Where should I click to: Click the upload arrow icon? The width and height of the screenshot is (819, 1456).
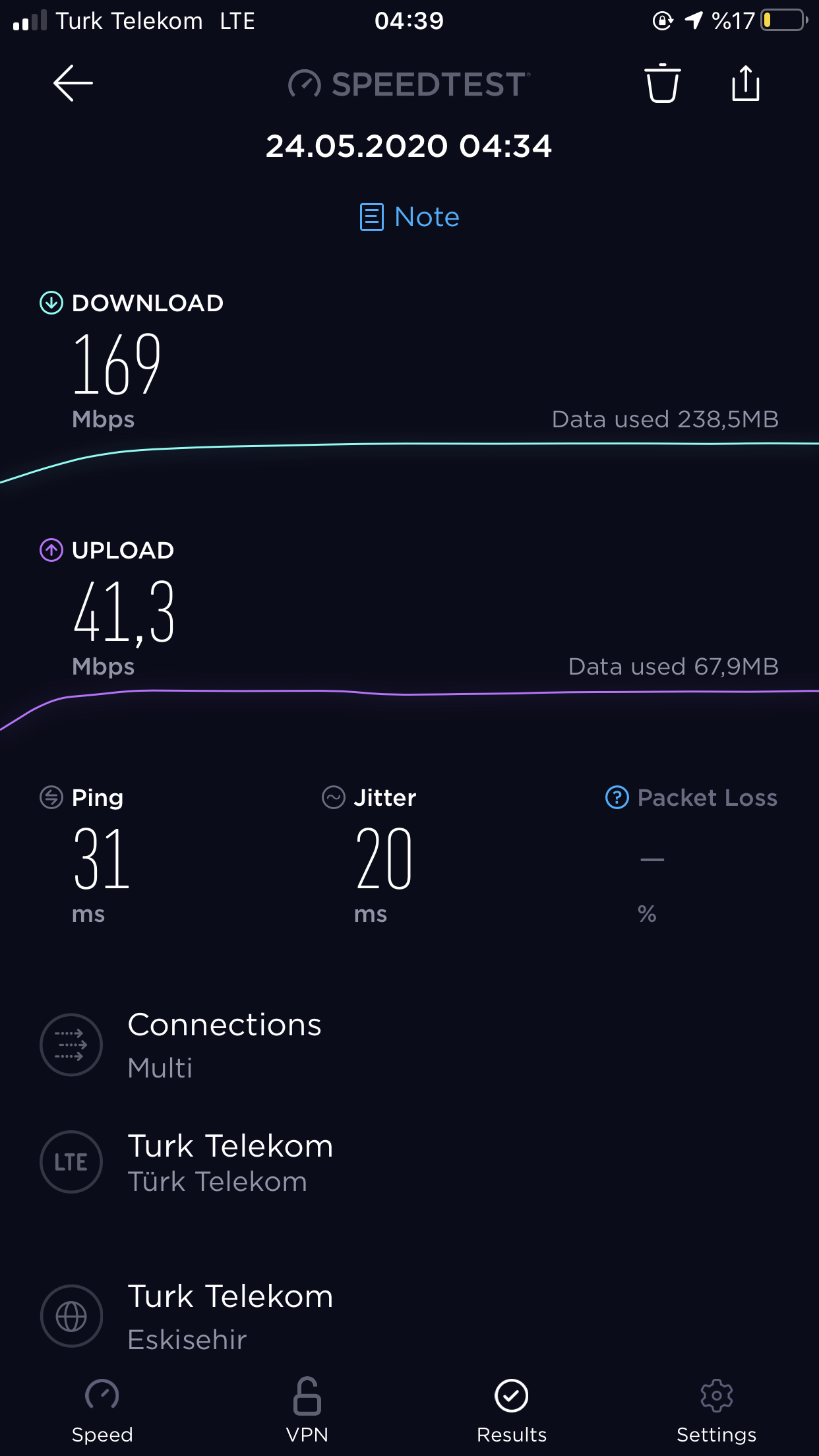click(x=51, y=550)
